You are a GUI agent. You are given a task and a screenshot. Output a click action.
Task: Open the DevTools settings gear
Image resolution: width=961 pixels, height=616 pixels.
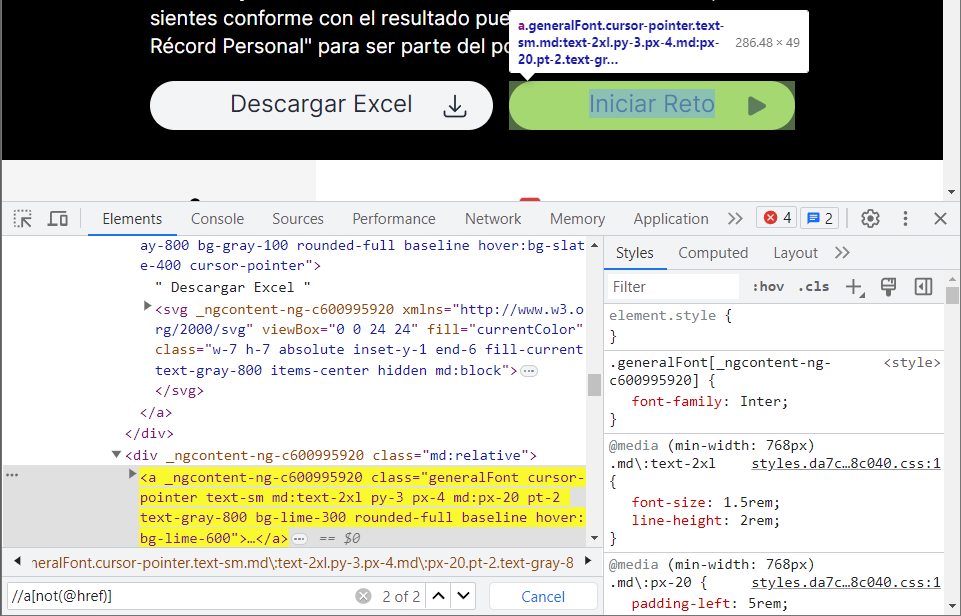click(869, 218)
